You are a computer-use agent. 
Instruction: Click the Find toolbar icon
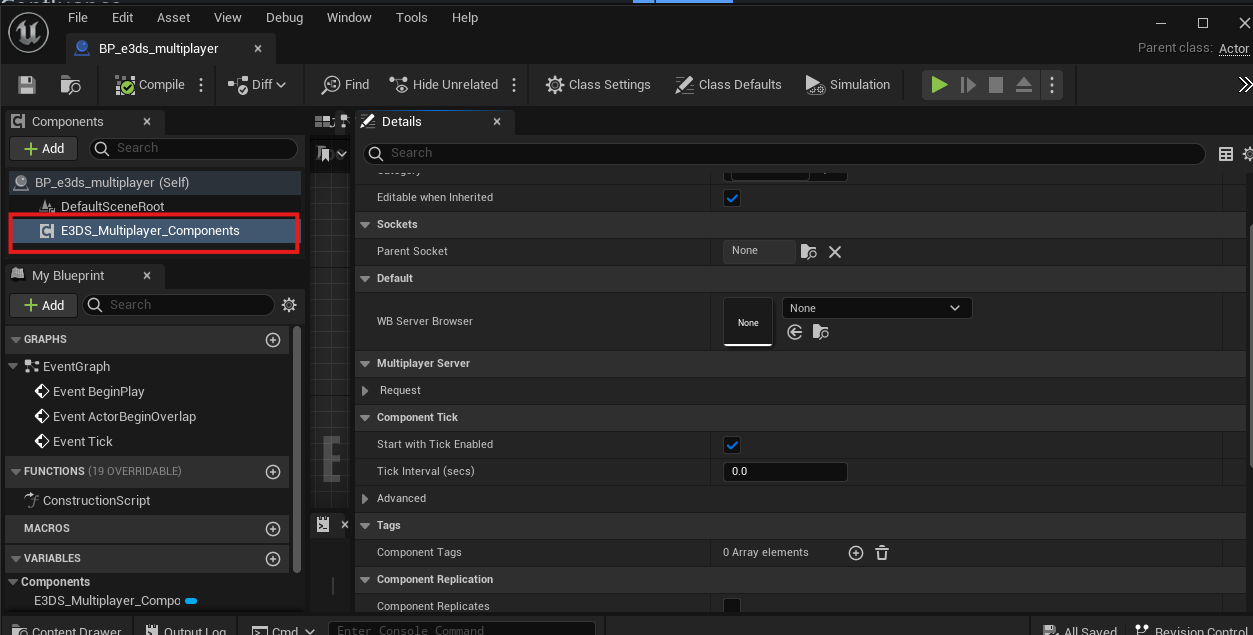(x=345, y=85)
